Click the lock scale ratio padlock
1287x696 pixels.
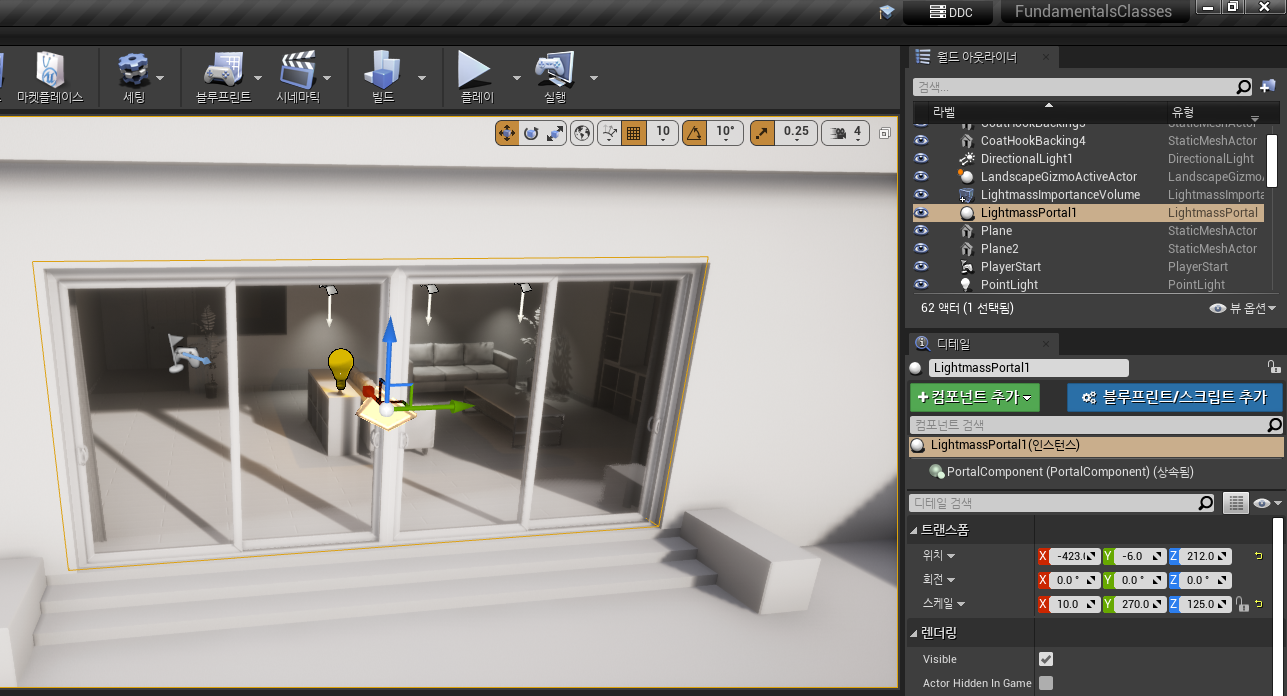click(x=1241, y=604)
